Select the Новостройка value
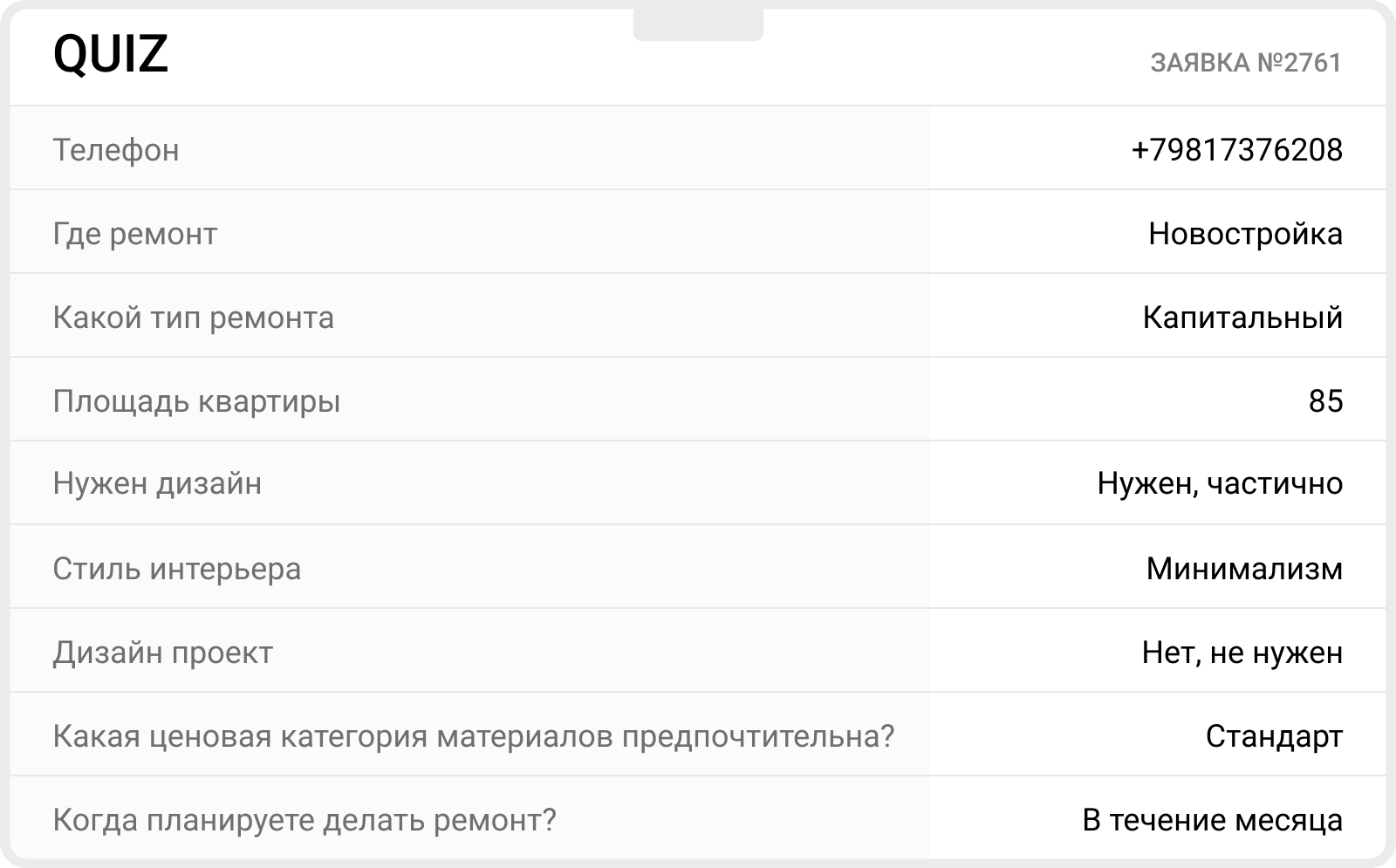The height and width of the screenshot is (868, 1396). 1246,234
